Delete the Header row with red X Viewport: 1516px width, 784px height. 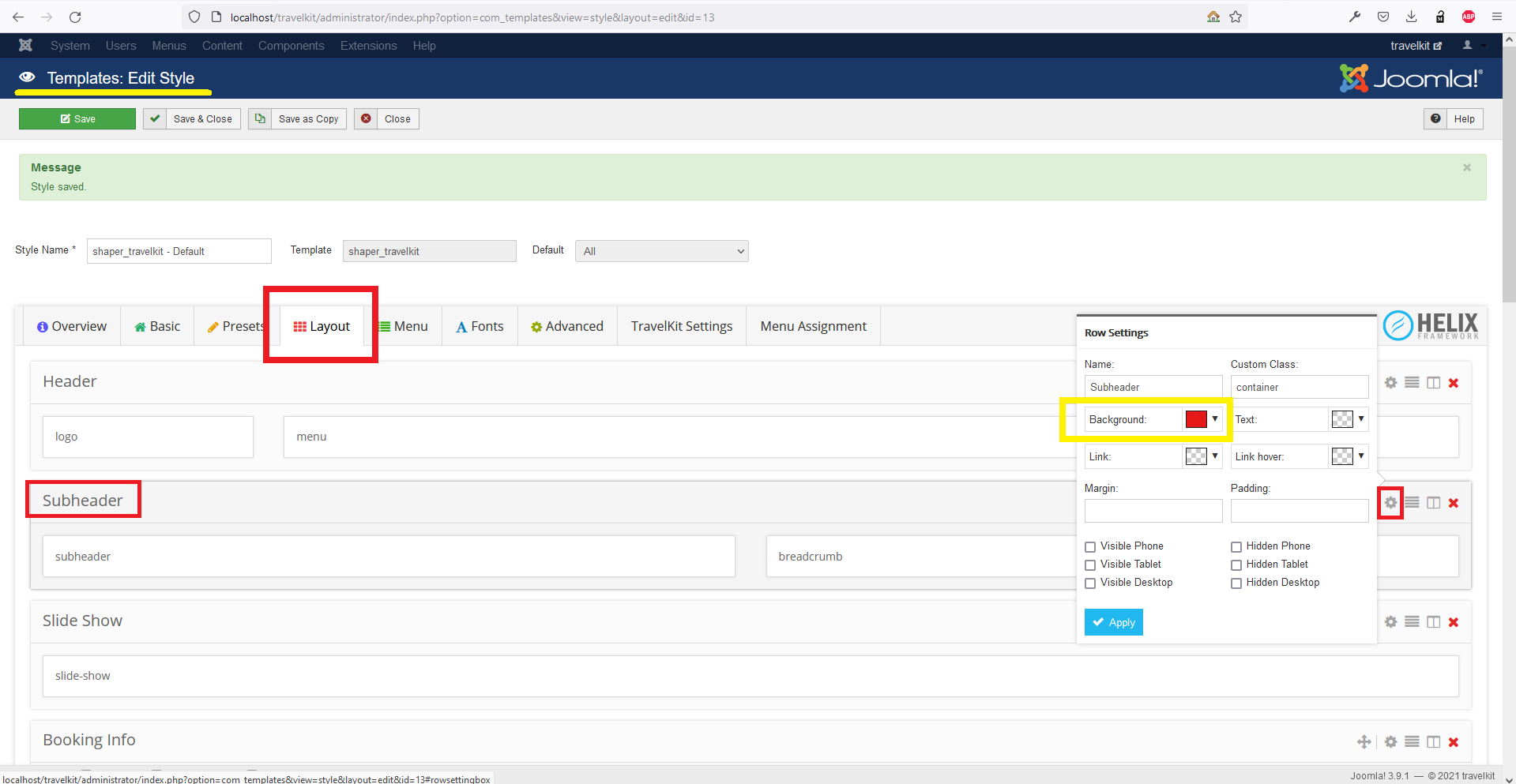click(x=1454, y=383)
